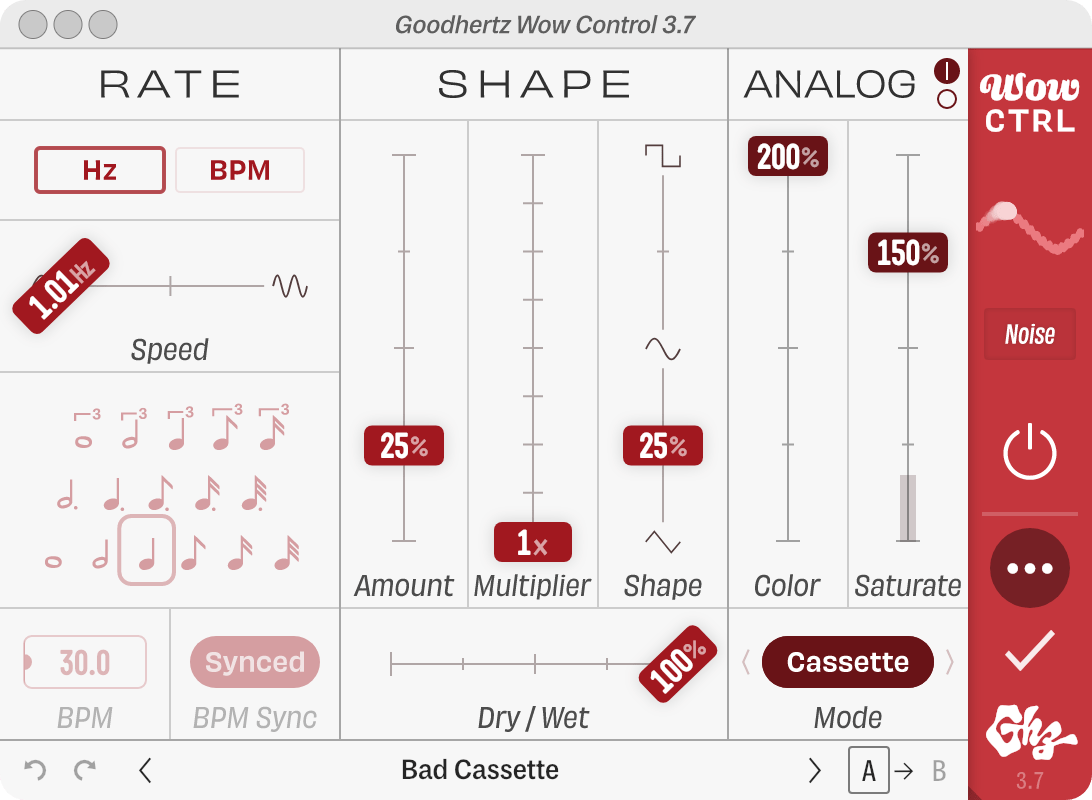Open the Cassette mode selector

[848, 662]
